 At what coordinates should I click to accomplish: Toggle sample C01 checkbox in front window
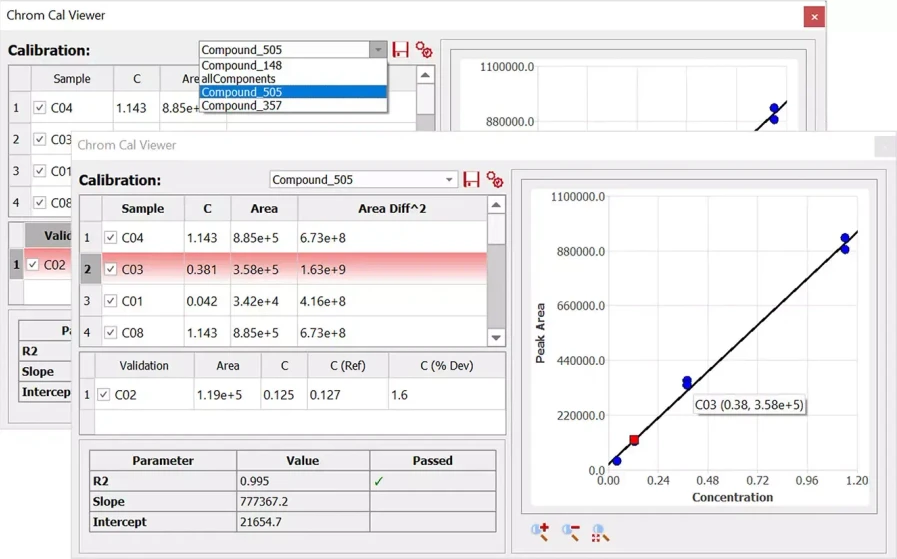110,301
